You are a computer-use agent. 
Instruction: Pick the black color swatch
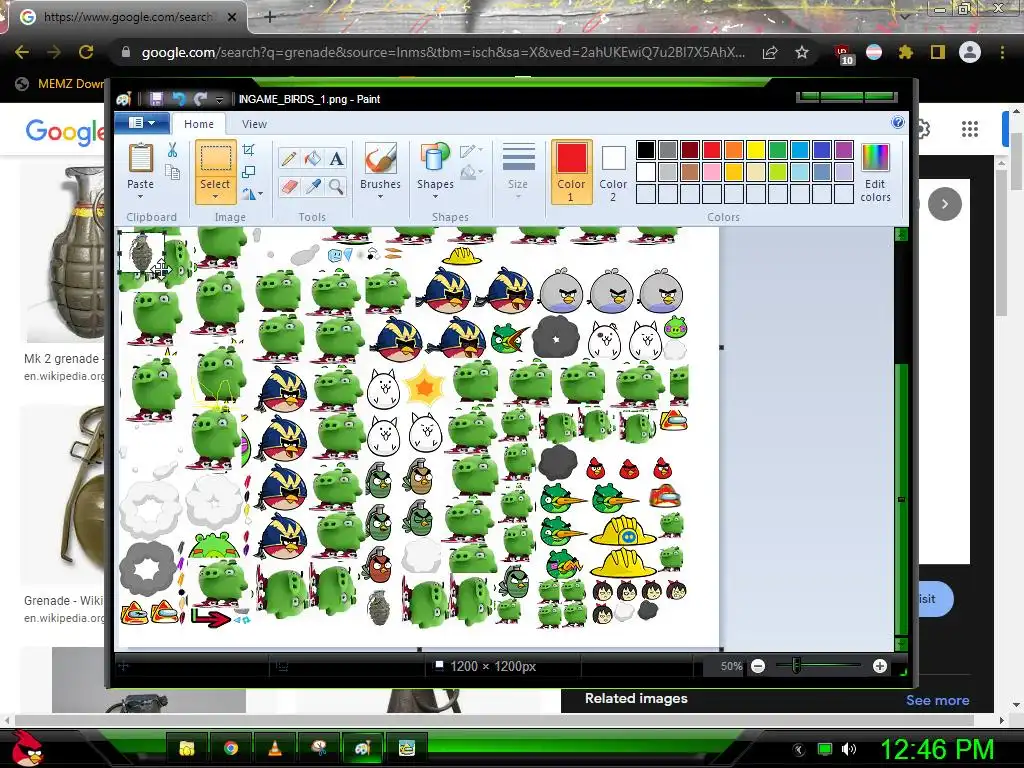645,150
